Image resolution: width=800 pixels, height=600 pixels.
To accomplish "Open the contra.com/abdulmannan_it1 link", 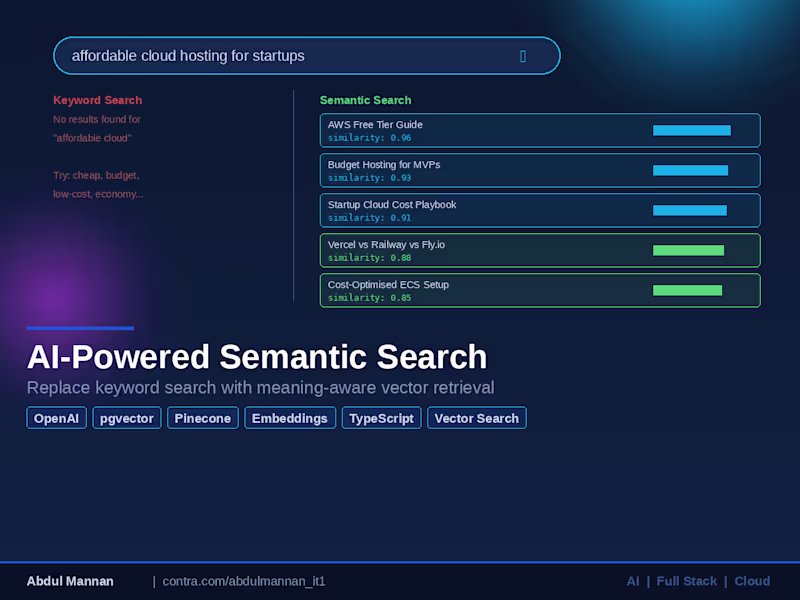I will point(244,581).
